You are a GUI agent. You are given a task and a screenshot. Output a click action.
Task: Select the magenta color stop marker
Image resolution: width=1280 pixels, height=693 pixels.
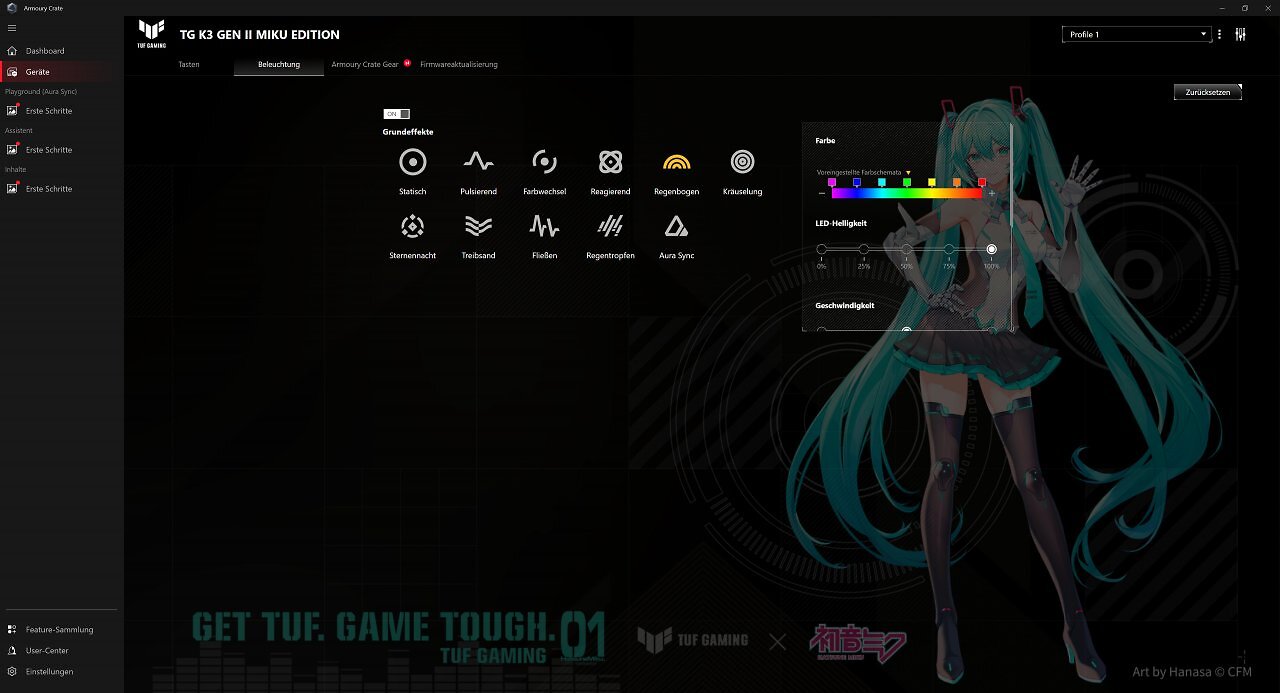tap(832, 183)
